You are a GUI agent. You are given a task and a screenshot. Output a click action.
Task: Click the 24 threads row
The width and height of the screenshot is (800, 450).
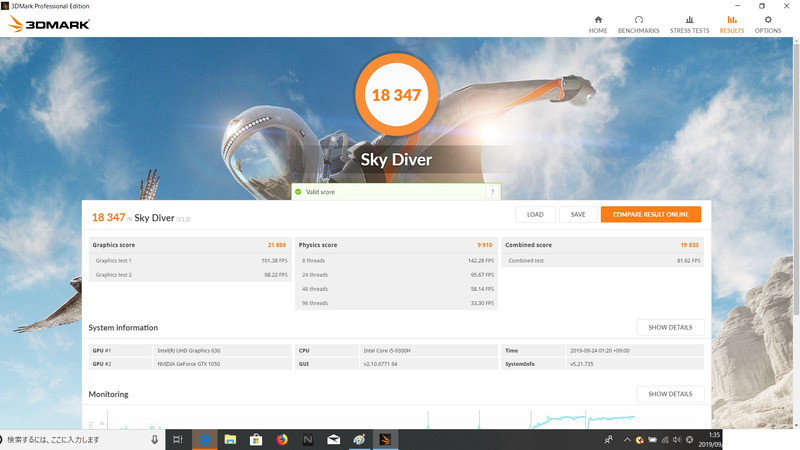coord(396,274)
